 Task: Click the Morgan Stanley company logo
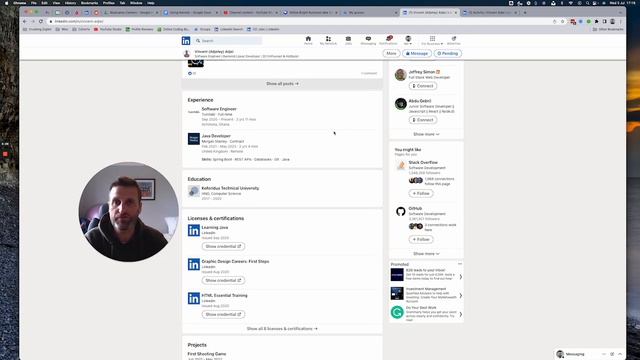click(x=193, y=139)
